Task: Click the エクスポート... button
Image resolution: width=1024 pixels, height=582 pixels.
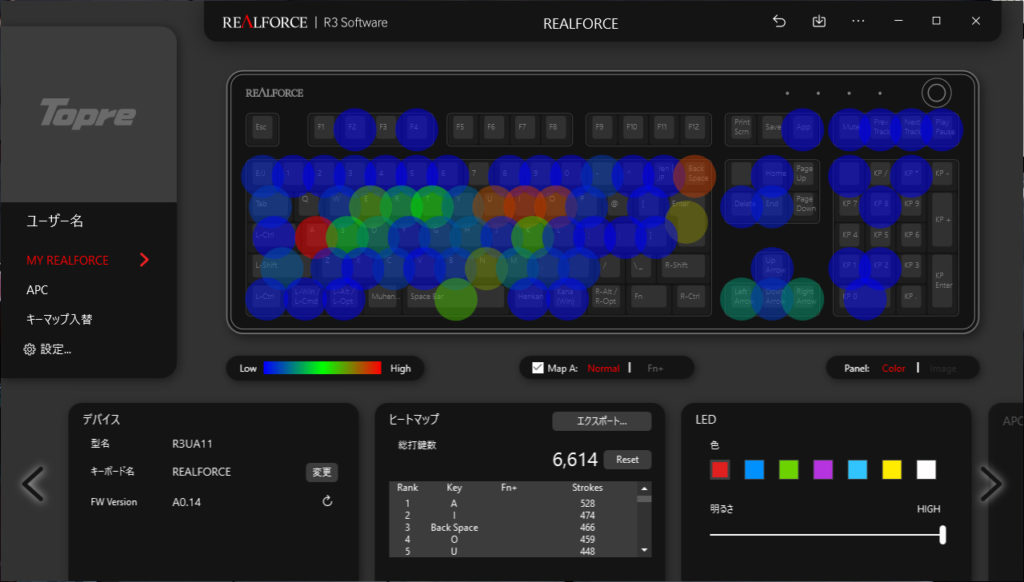Action: pos(601,421)
